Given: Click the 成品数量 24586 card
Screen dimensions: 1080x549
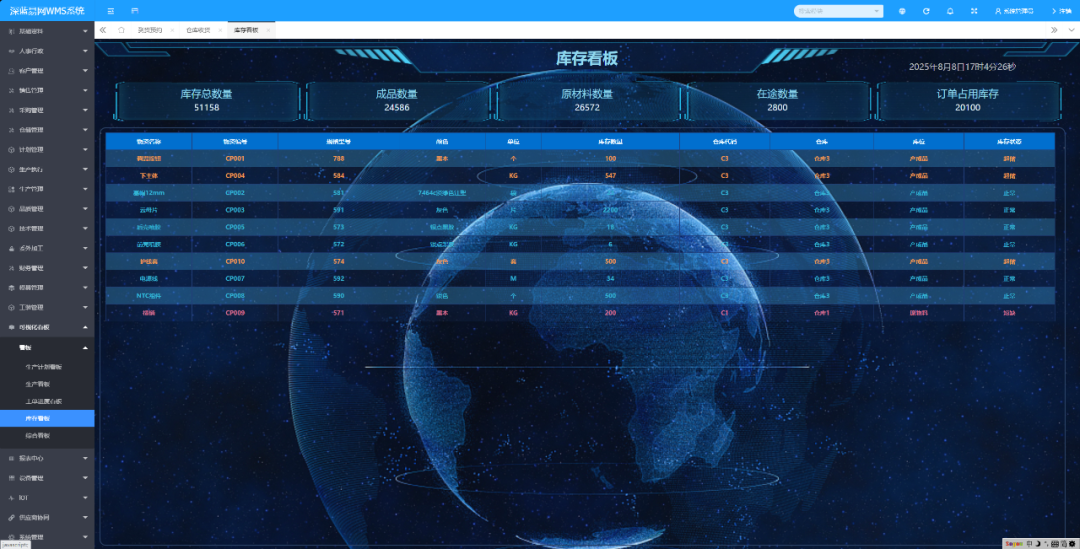Looking at the screenshot, I should 397,101.
